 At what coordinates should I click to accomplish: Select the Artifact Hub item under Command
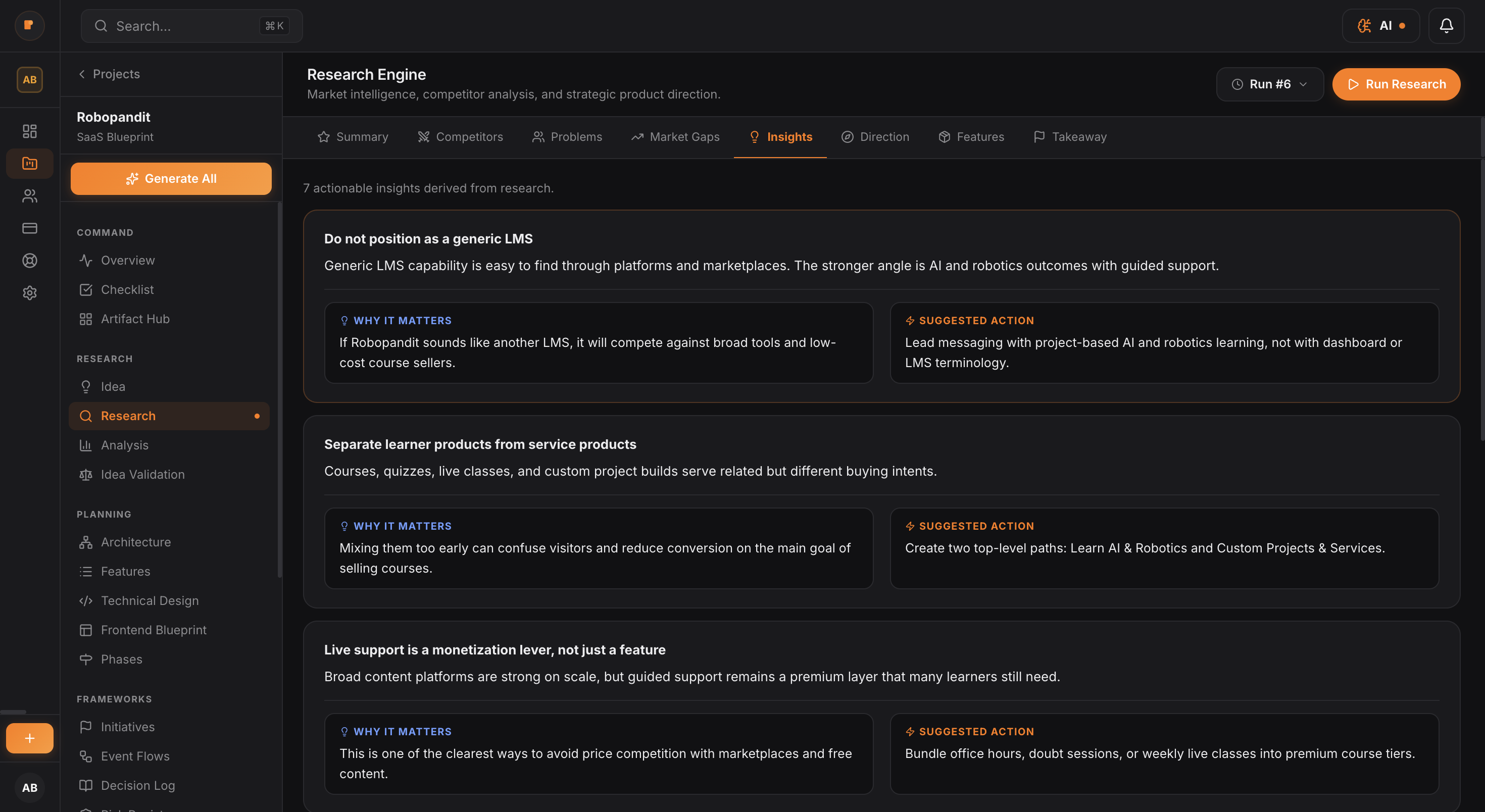[x=135, y=318]
